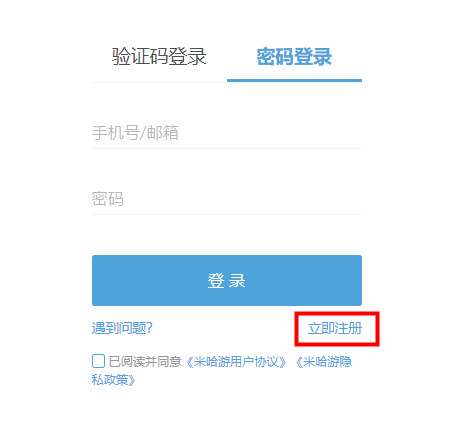The width and height of the screenshot is (450, 446).
Task: Choose login by password heading
Action: pos(294,56)
